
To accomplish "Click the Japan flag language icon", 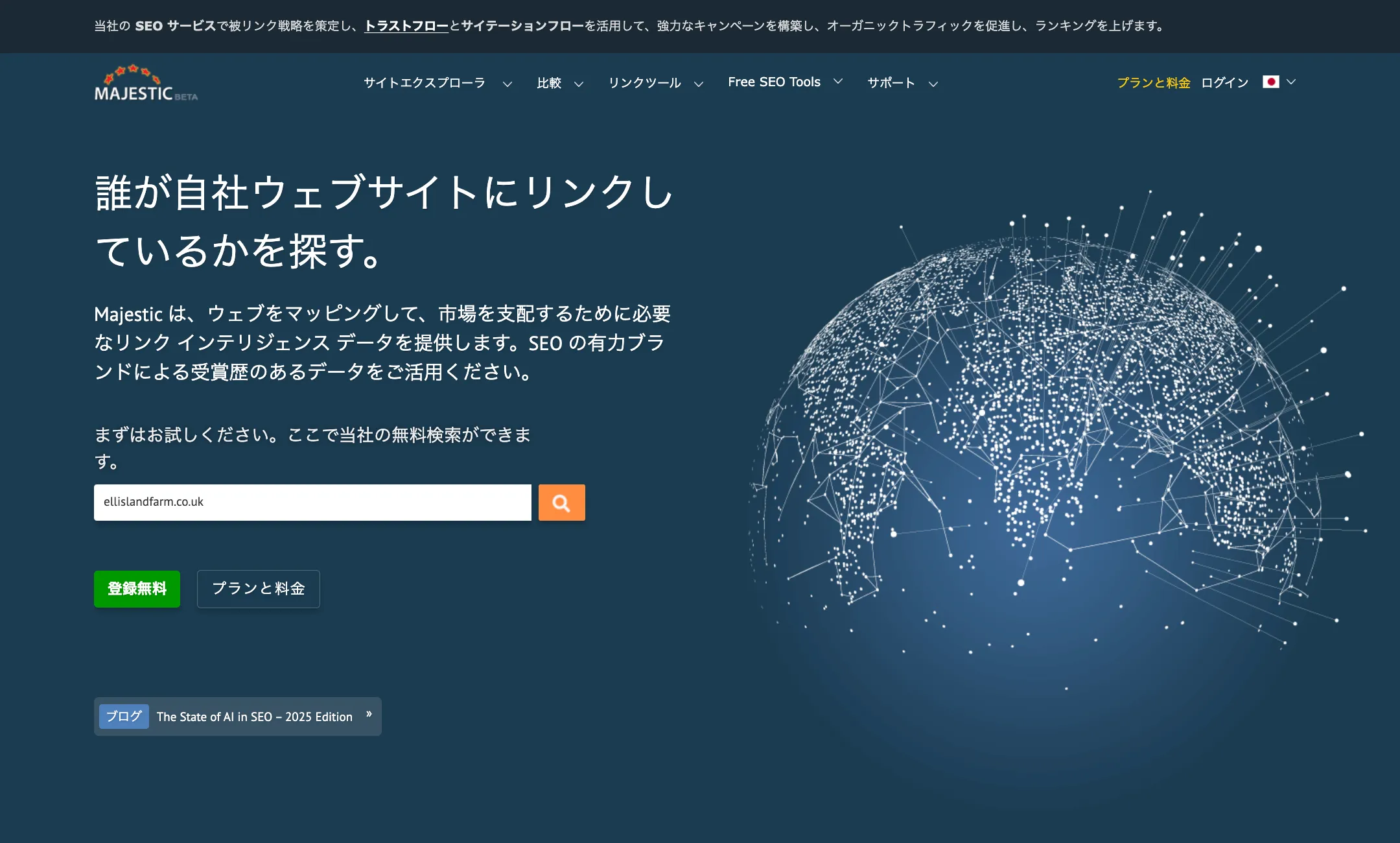I will pos(1270,82).
